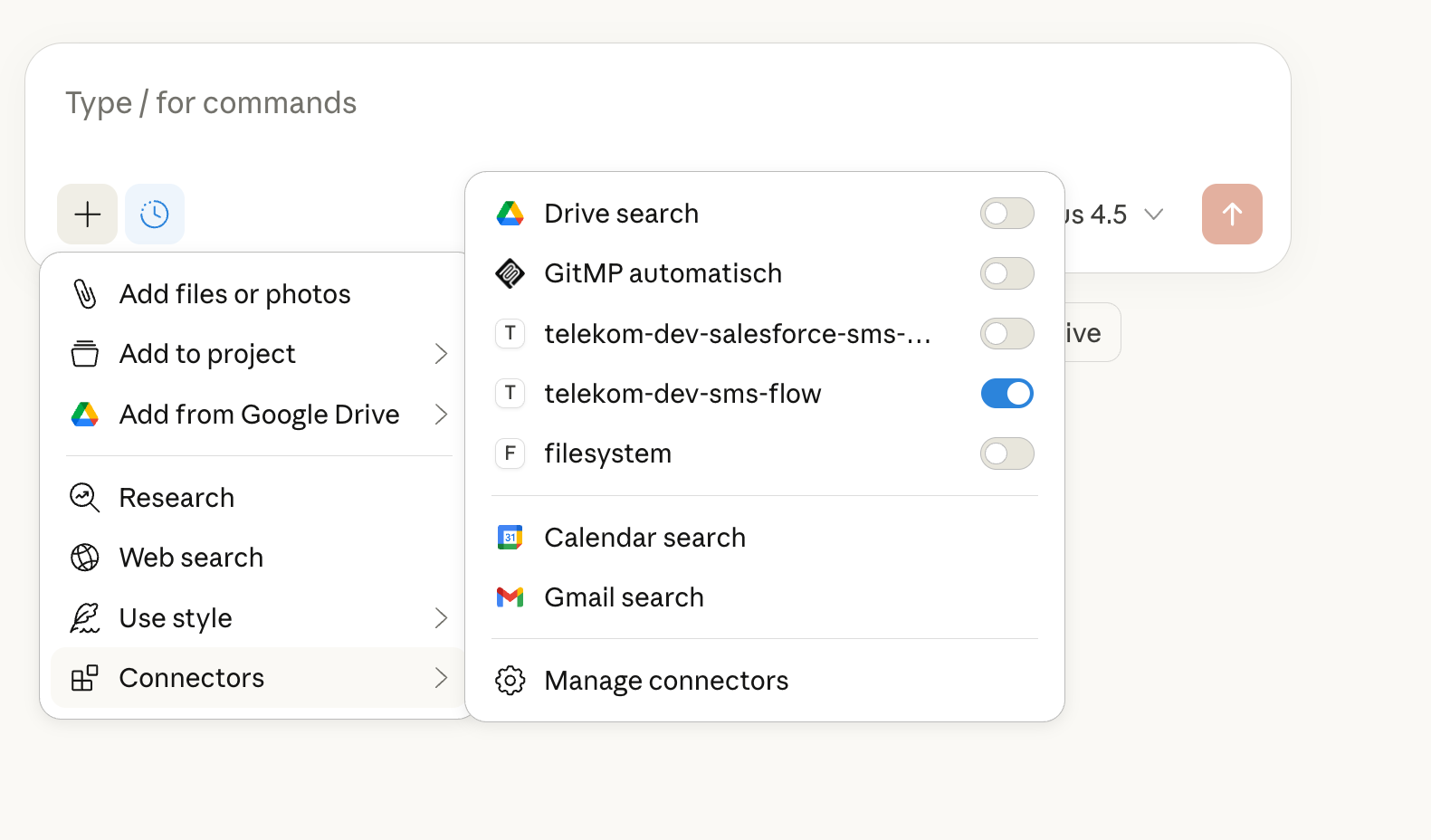
Task: Click the plus attachment button
Action: pyautogui.click(x=88, y=215)
